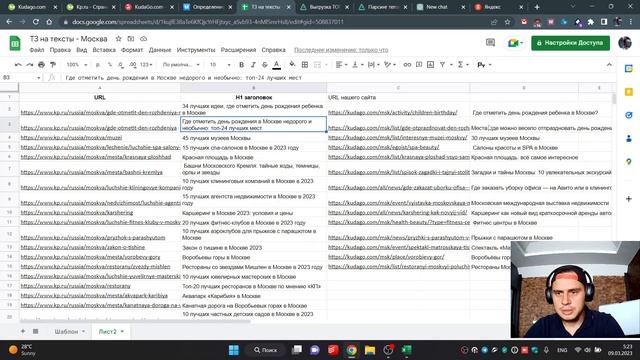This screenshot has height=360, width=640.
Task: Insert a link via toolbar
Action: point(407,64)
